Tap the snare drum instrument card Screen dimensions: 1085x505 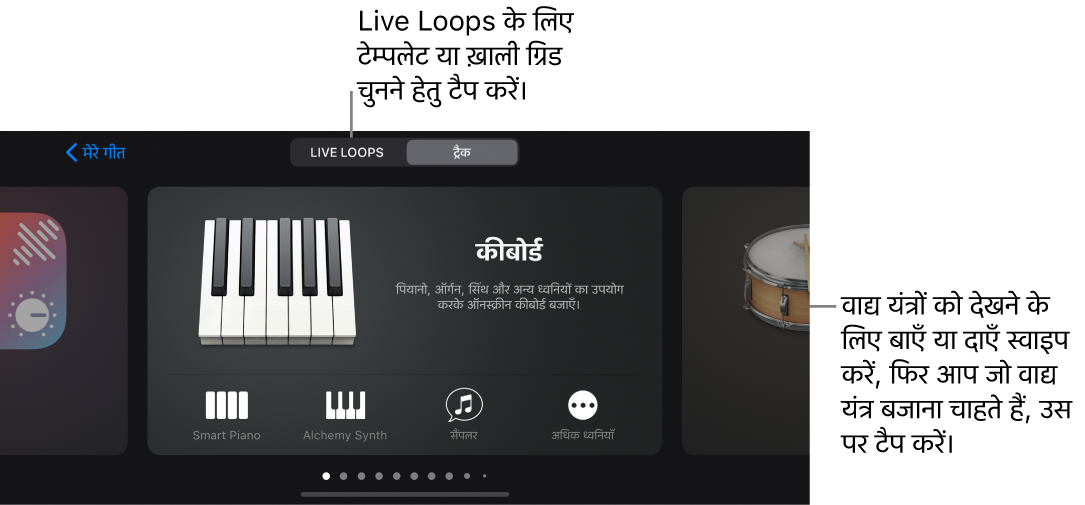pyautogui.click(x=746, y=320)
